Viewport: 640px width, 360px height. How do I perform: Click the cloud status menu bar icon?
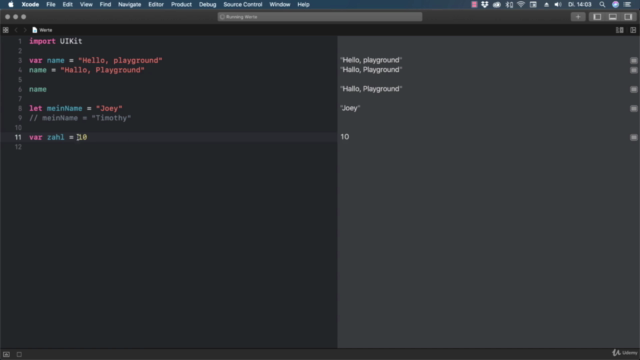[497, 4]
